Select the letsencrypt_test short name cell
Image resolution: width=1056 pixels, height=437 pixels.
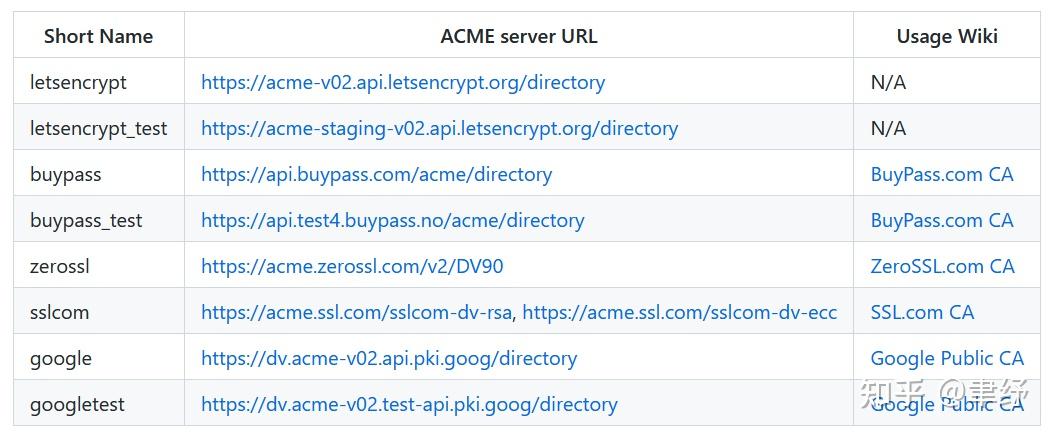pos(98,128)
